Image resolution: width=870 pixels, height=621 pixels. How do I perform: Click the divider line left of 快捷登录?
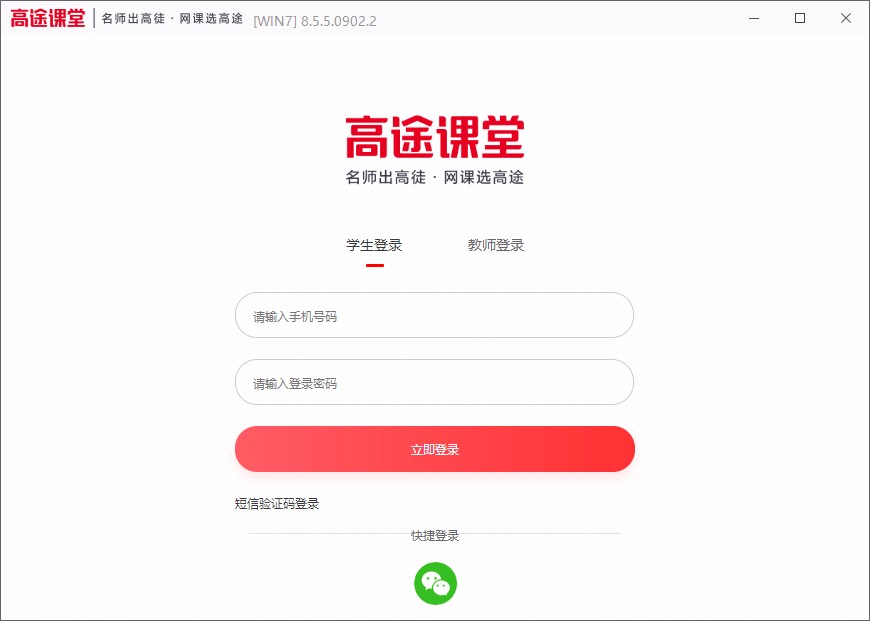click(x=330, y=534)
